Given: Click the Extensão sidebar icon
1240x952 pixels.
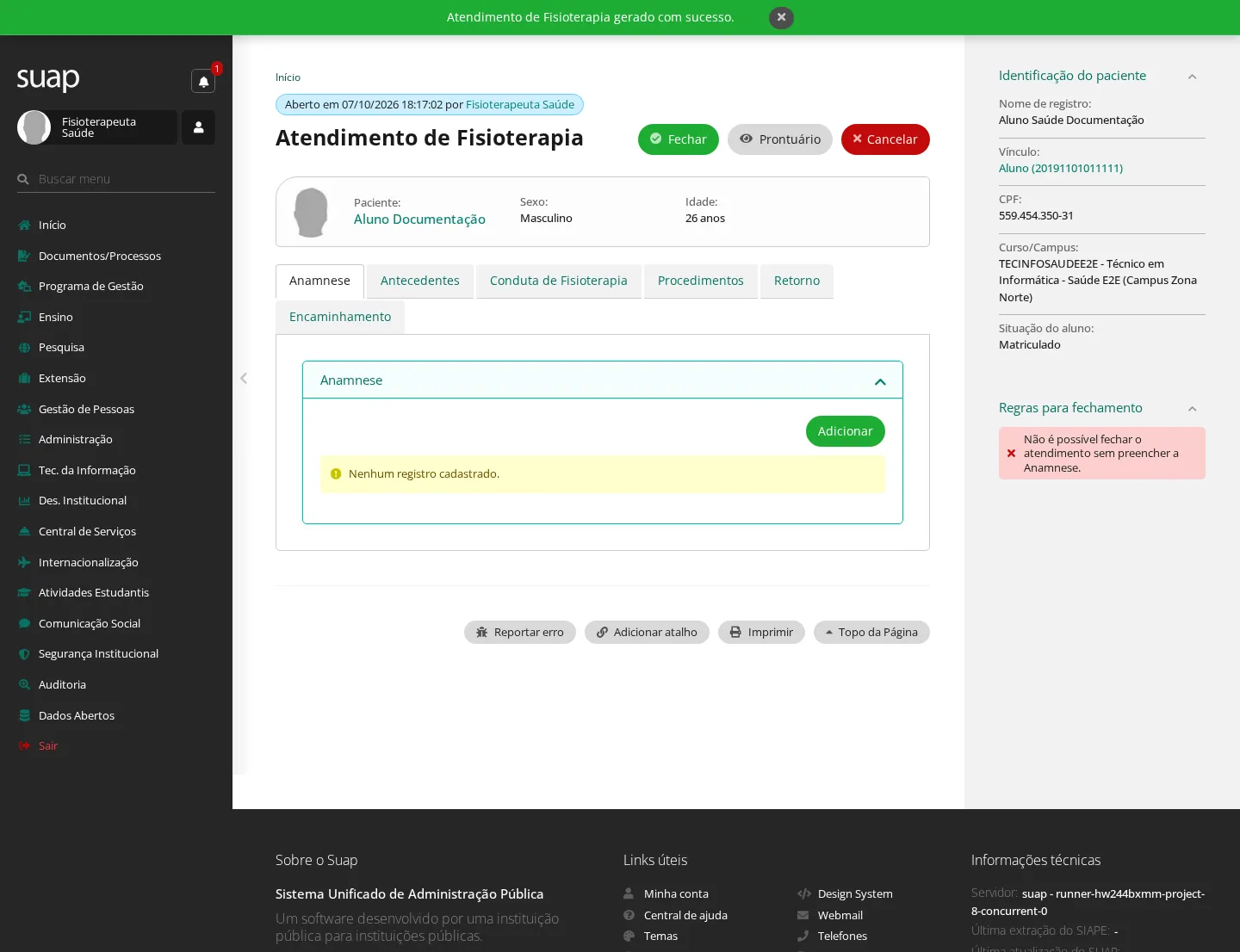Looking at the screenshot, I should [x=24, y=378].
